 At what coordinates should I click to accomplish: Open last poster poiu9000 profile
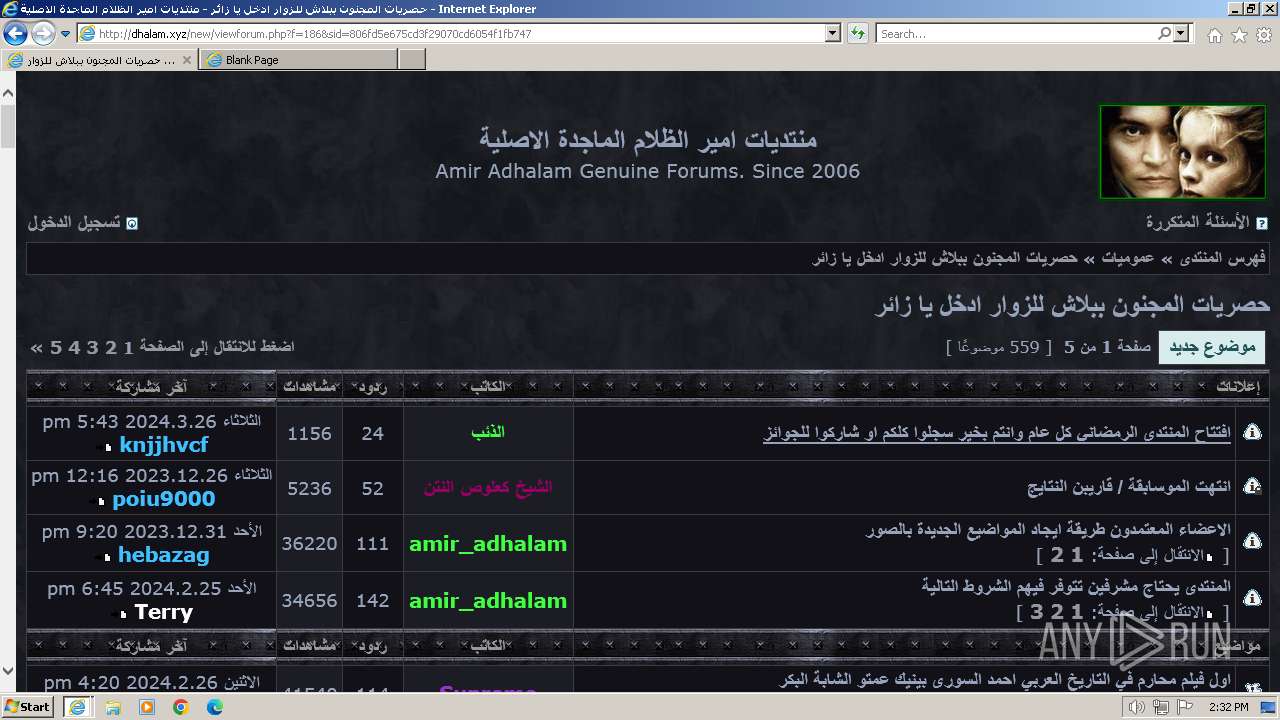164,499
